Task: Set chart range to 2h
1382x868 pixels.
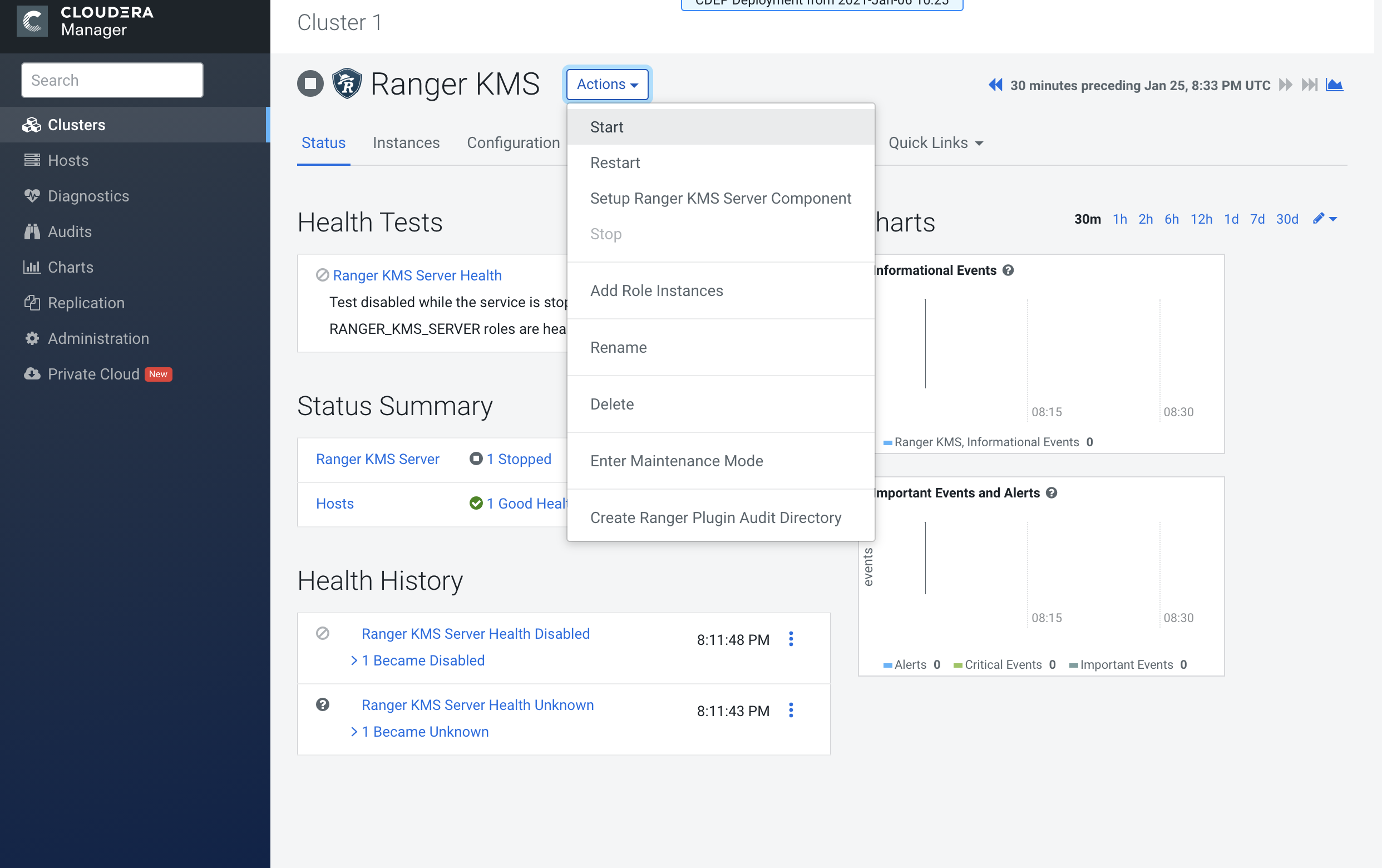Action: tap(1146, 219)
